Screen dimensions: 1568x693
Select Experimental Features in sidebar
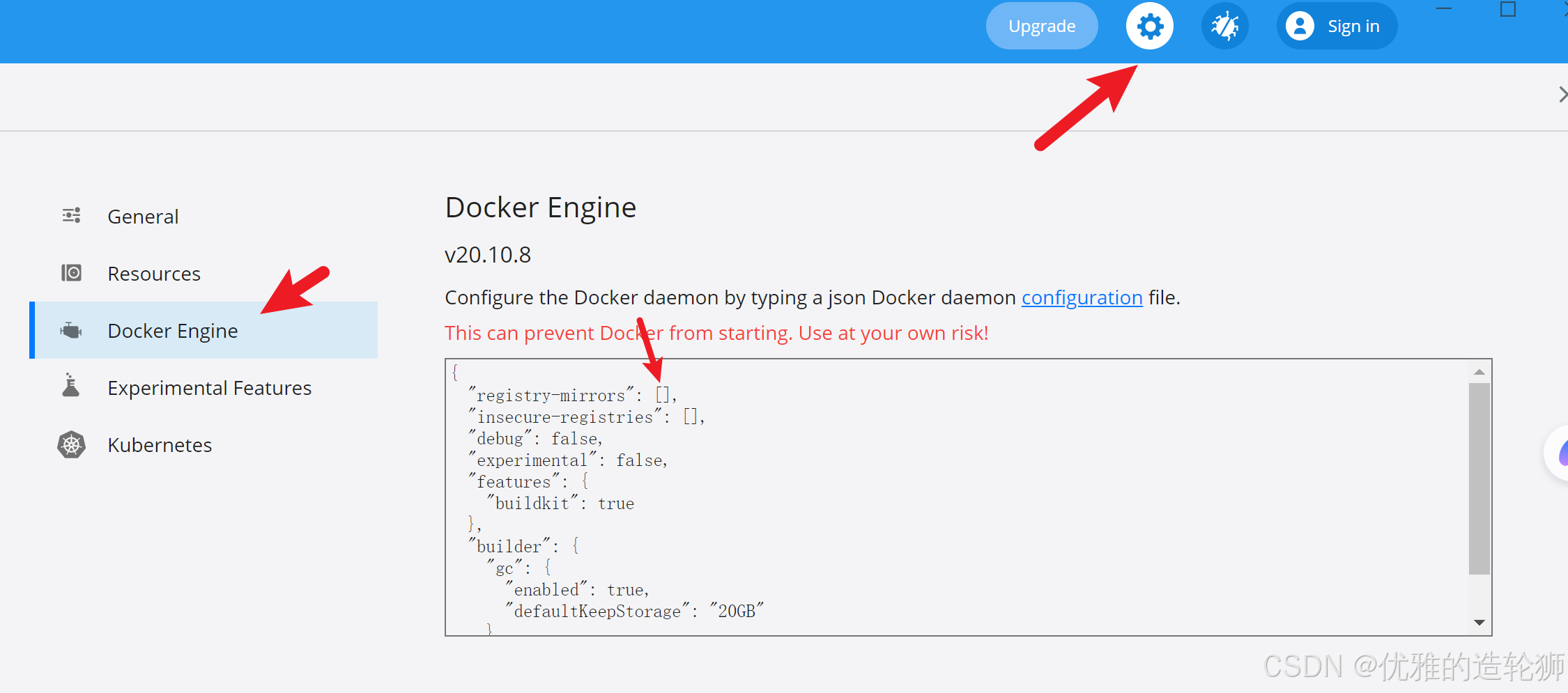[x=209, y=388]
